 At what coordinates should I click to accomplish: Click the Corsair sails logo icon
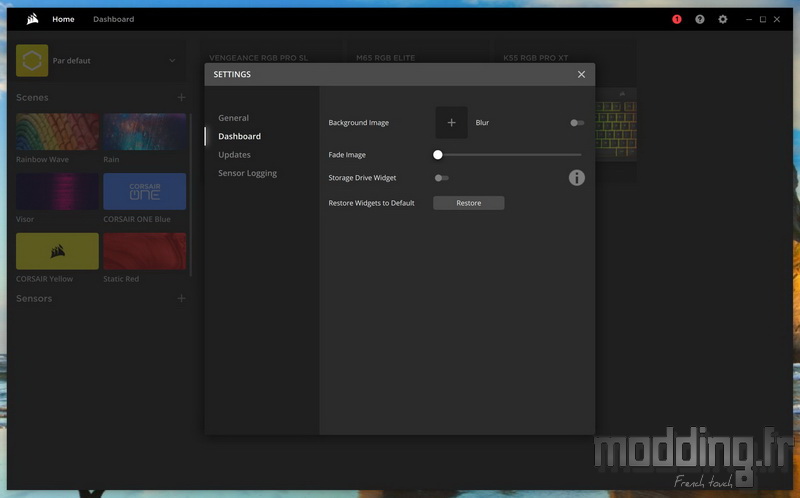tap(33, 19)
